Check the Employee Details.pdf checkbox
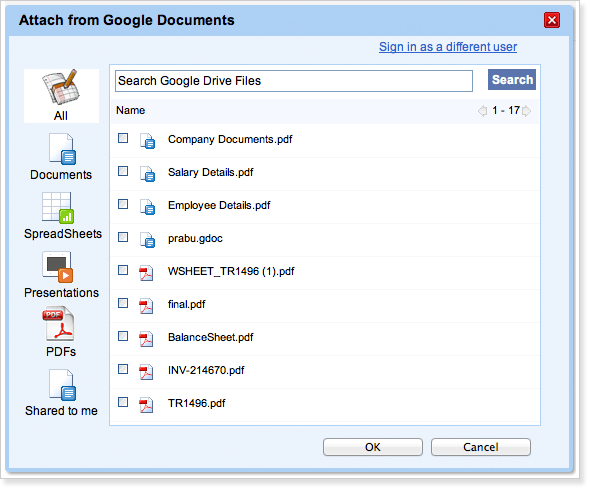This screenshot has width=590, height=491. [x=123, y=204]
